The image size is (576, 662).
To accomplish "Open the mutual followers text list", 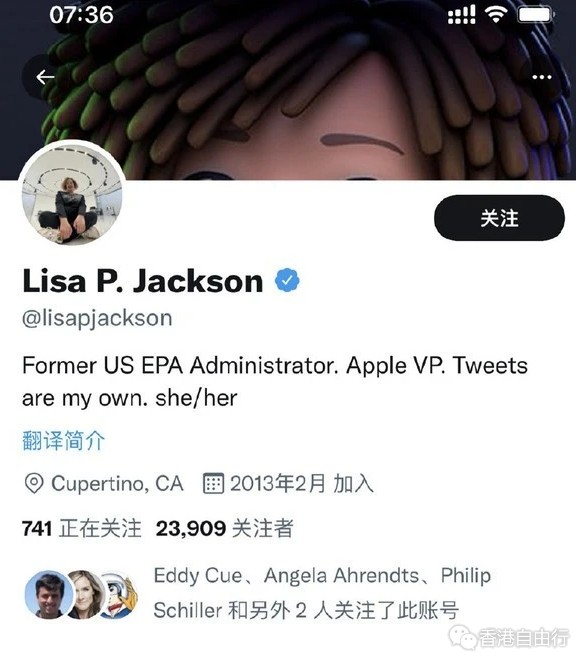I will point(322,593).
